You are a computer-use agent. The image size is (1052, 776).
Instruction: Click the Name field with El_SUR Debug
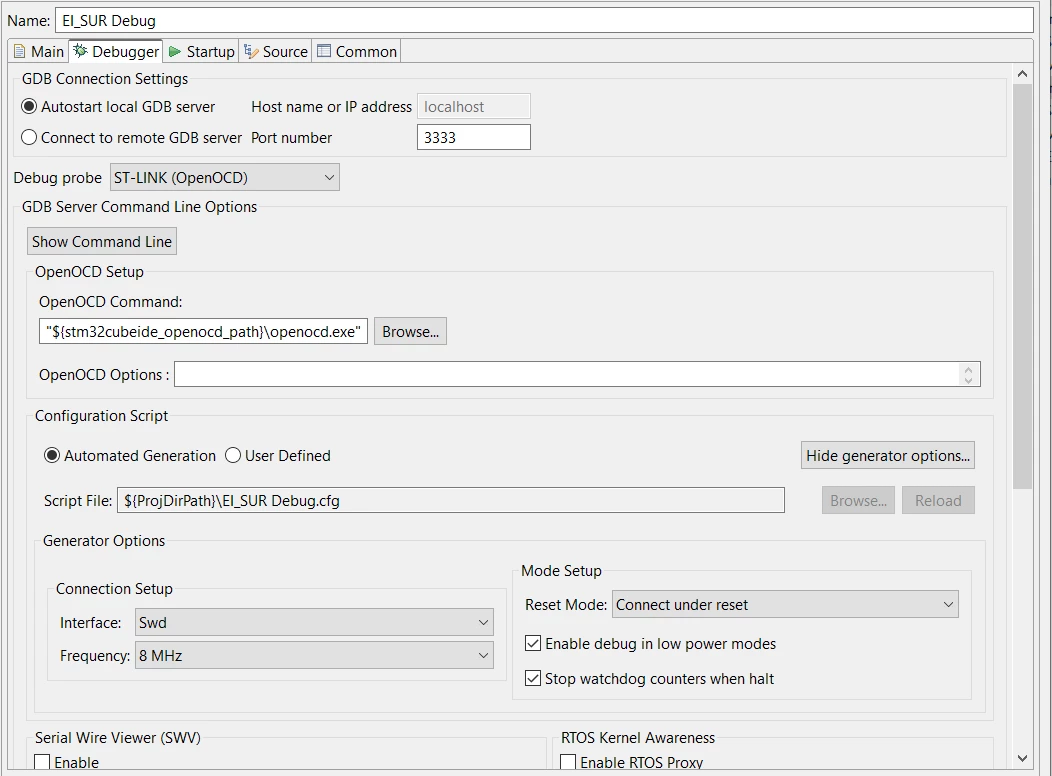pyautogui.click(x=544, y=20)
